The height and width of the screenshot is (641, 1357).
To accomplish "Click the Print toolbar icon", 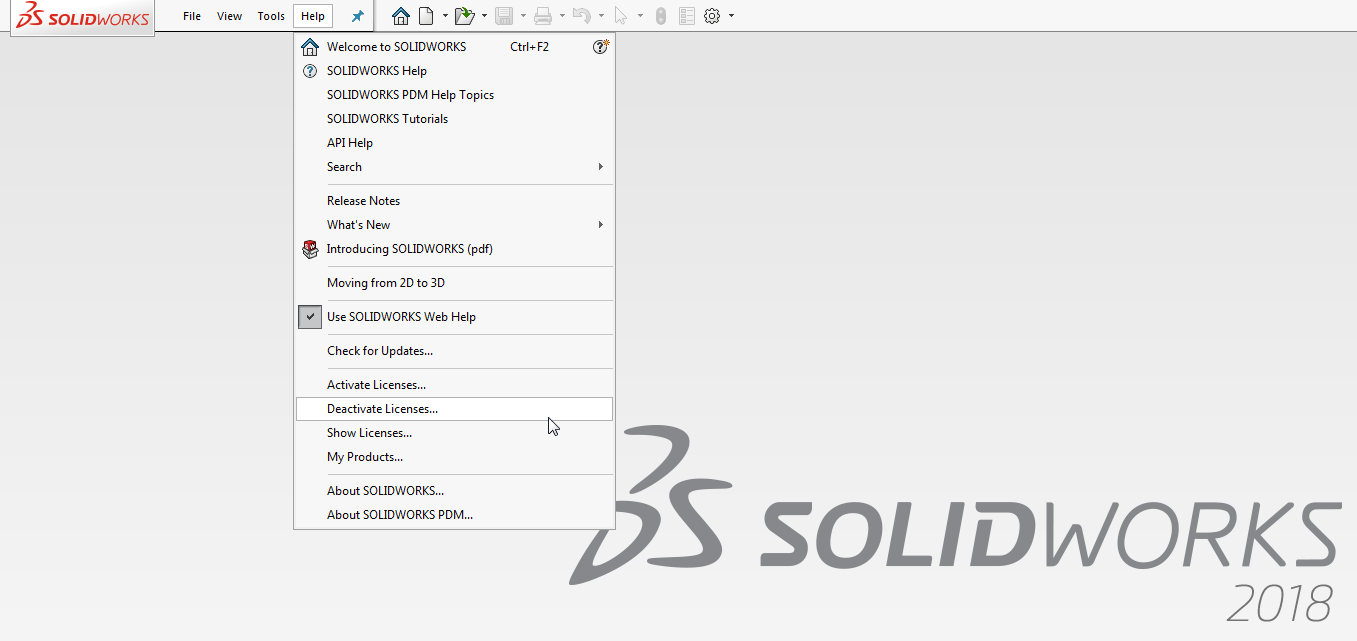I will point(542,16).
